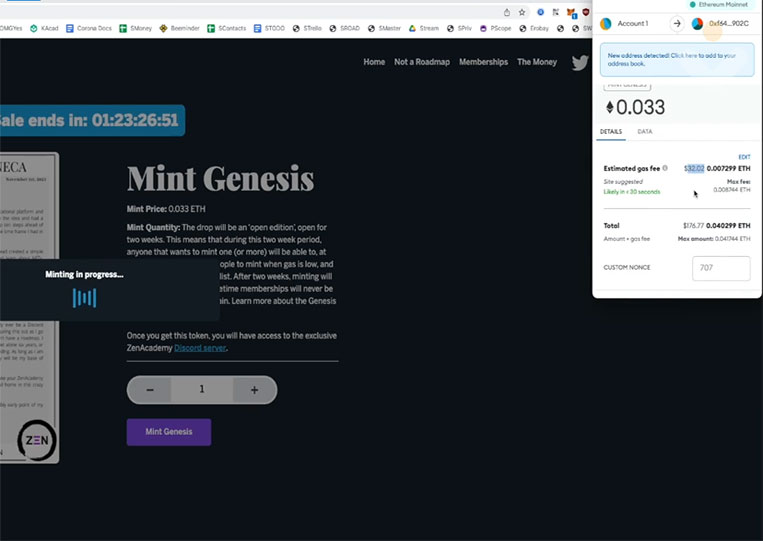Click the share page icon in address bar

point(507,13)
